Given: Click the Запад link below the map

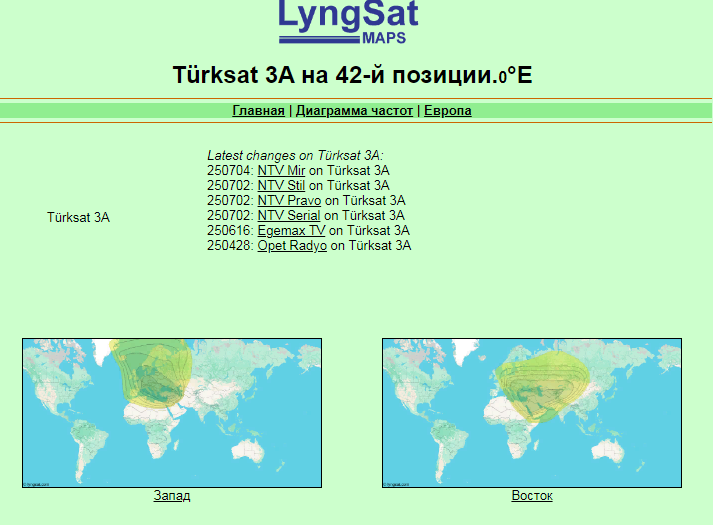Looking at the screenshot, I should point(172,496).
